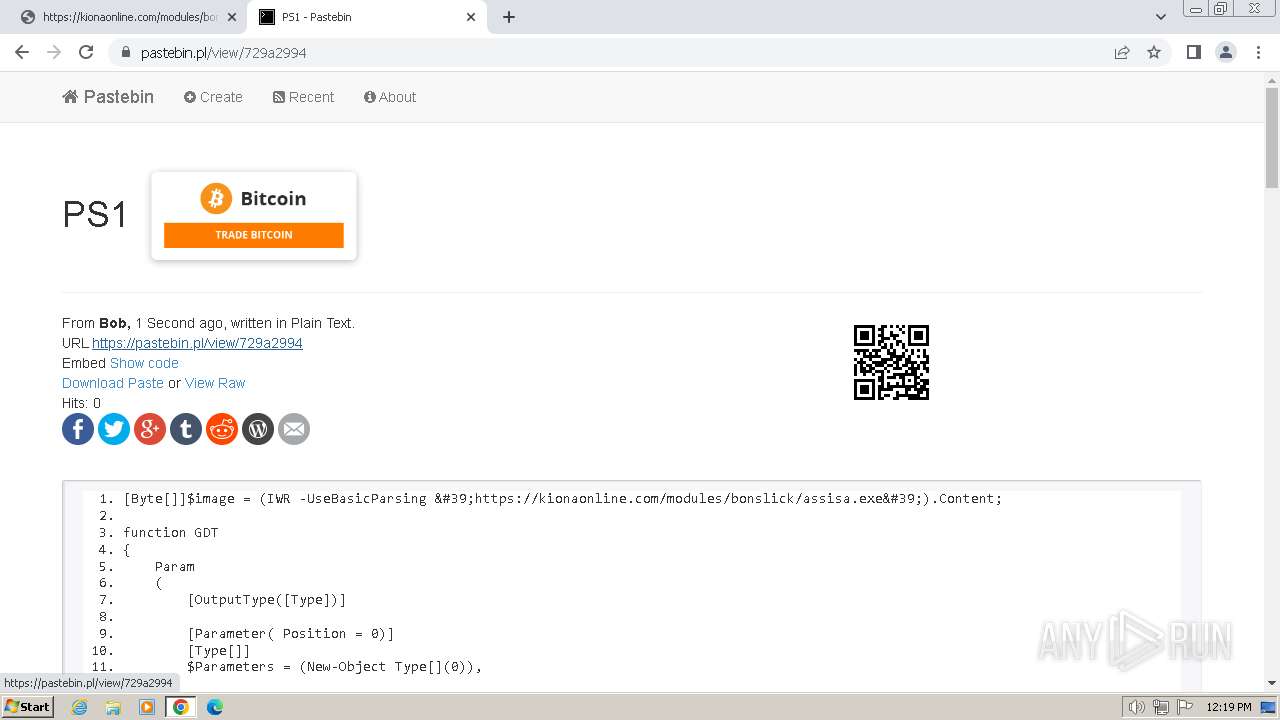The image size is (1280, 720).
Task: Open Chrome profile avatar
Action: coord(1226,52)
